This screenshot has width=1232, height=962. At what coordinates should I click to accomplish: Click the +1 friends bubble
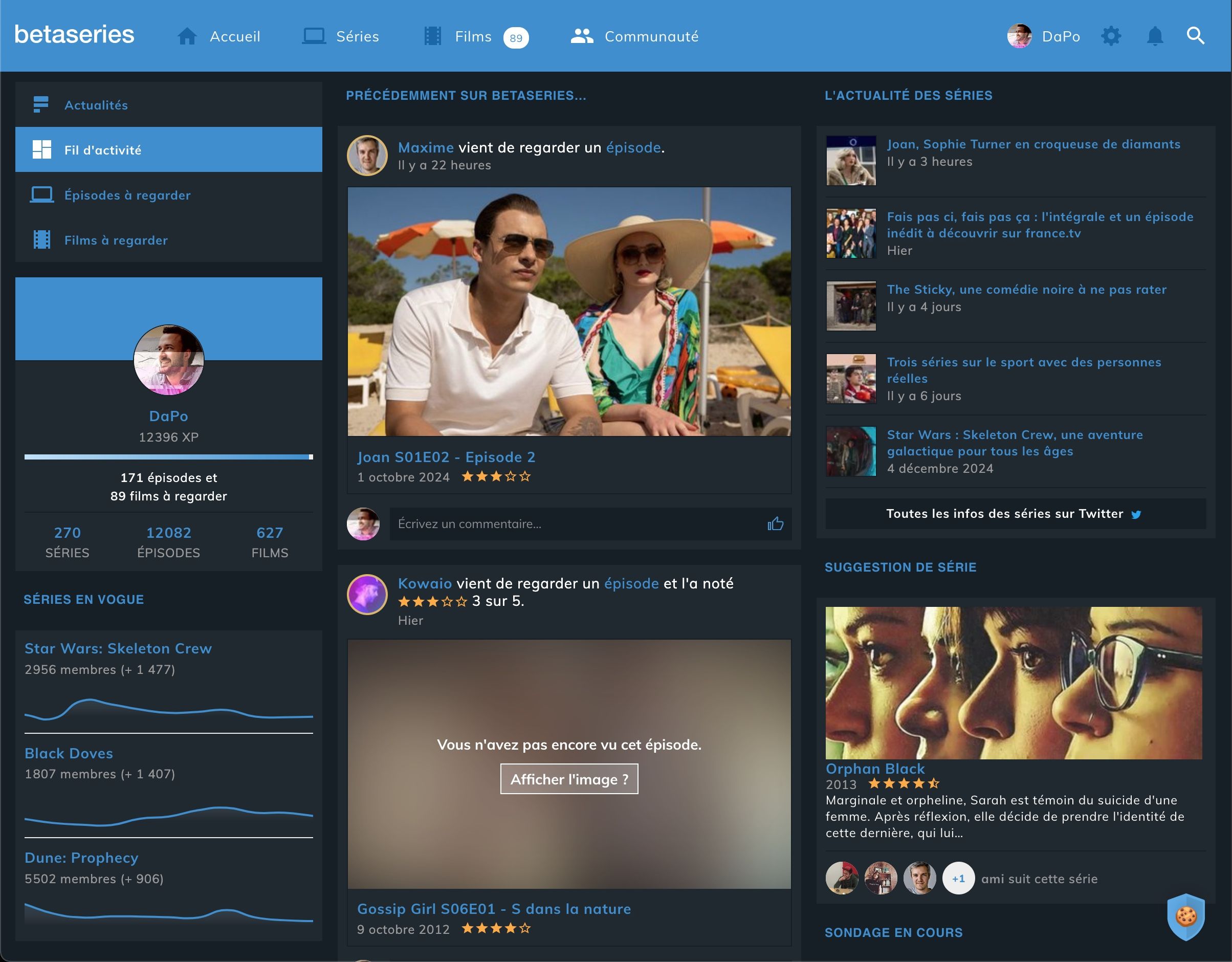(x=958, y=879)
